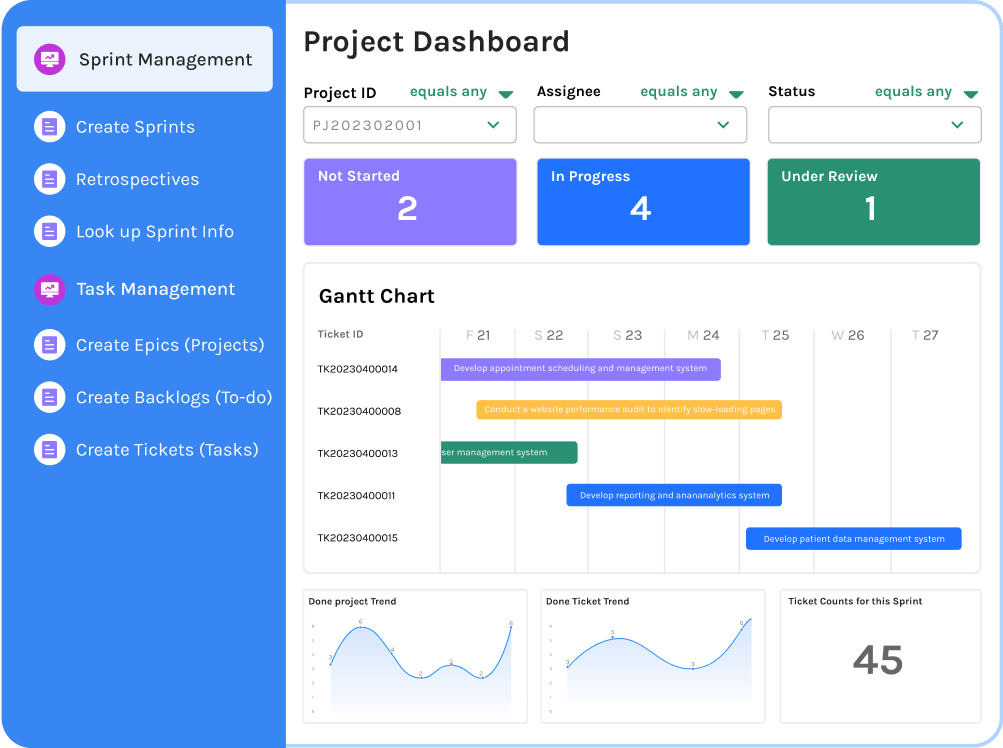1003x748 pixels.
Task: Expand the Assignee combo box
Action: tap(640, 125)
